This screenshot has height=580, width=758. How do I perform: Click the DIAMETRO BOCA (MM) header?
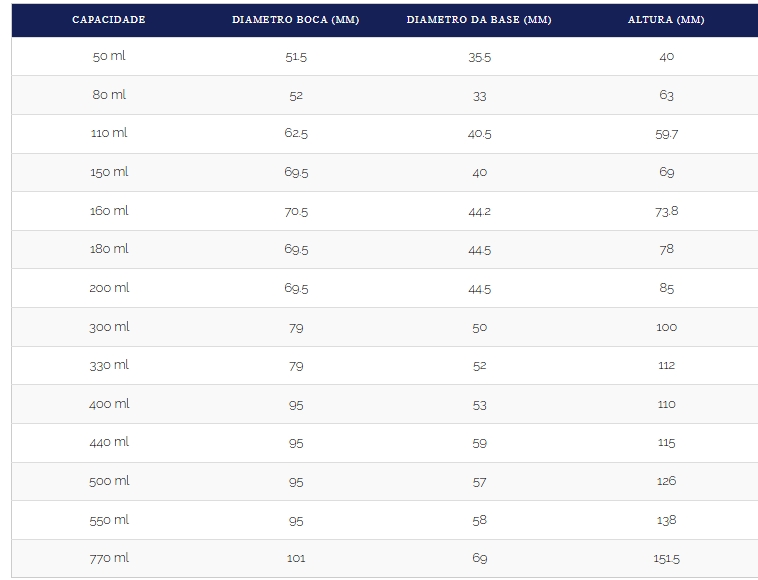295,20
